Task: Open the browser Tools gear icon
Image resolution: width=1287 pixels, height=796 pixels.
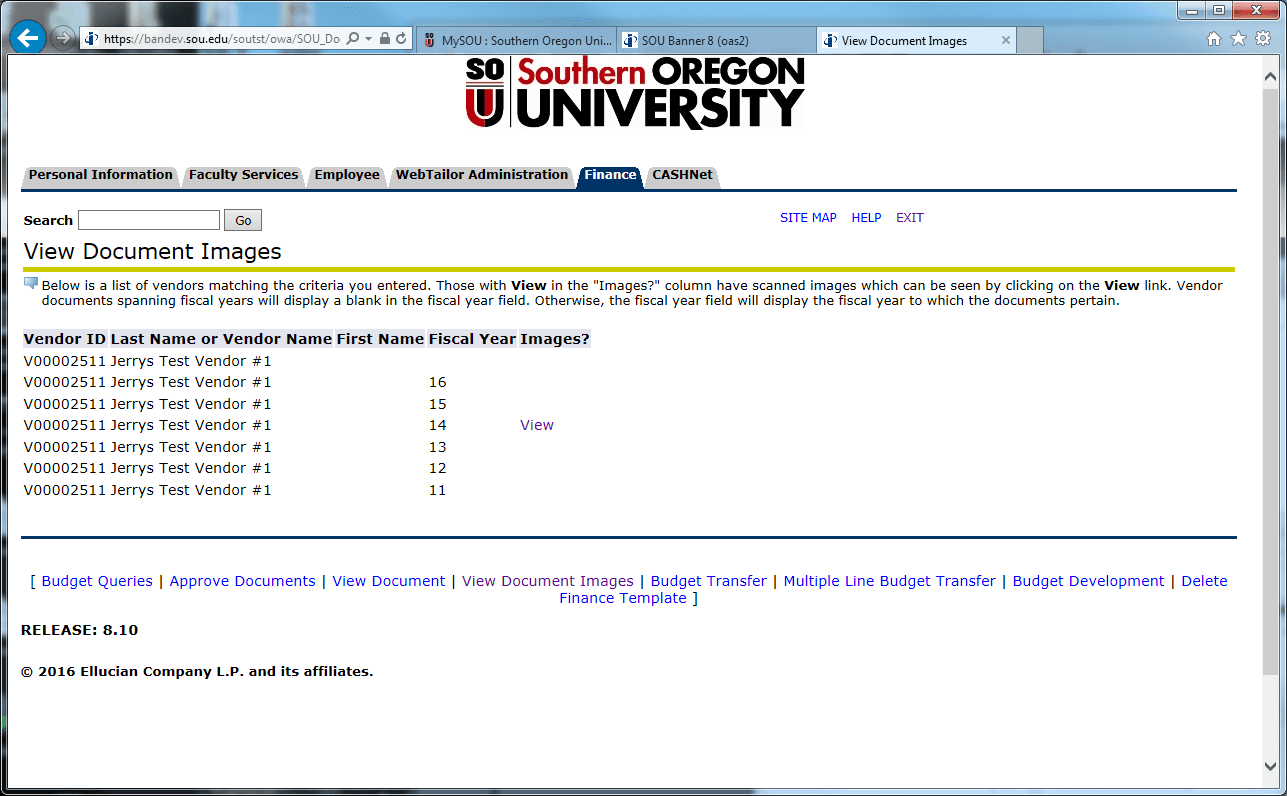Action: click(1262, 40)
